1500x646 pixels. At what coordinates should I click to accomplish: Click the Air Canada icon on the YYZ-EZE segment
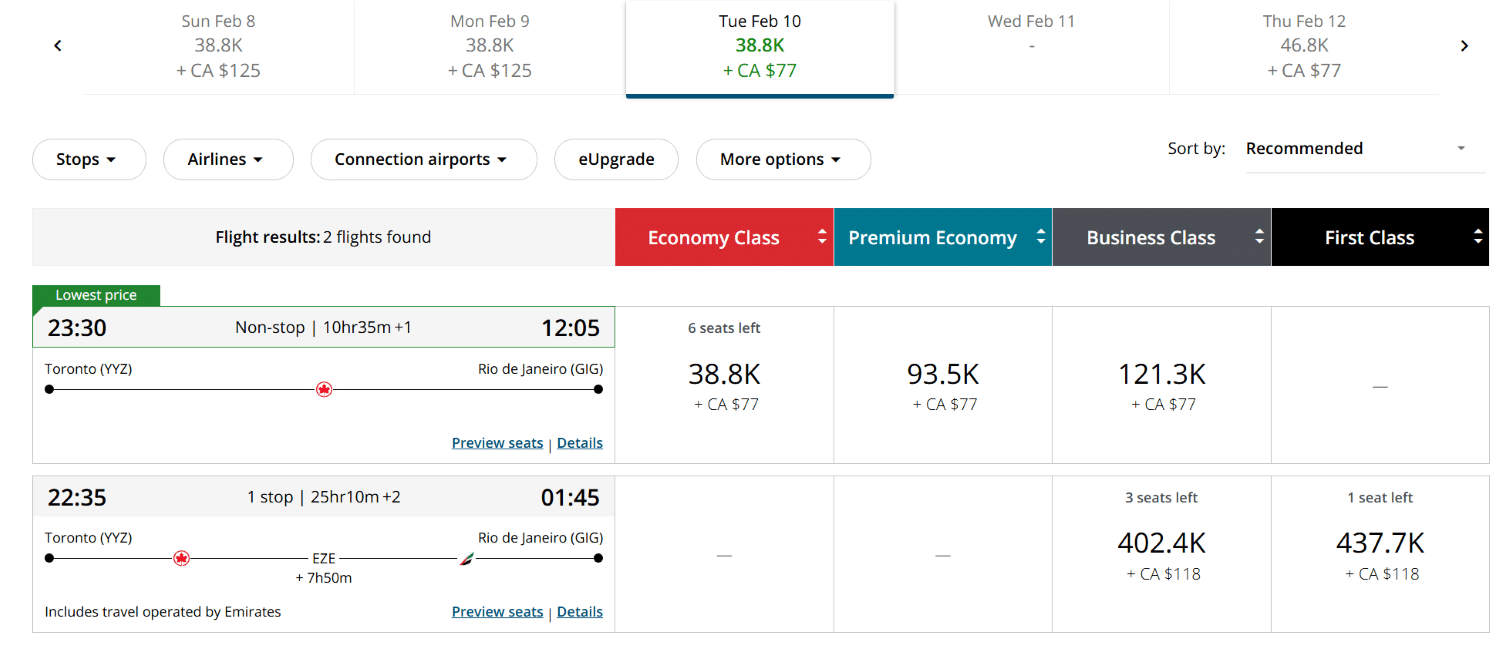(181, 558)
